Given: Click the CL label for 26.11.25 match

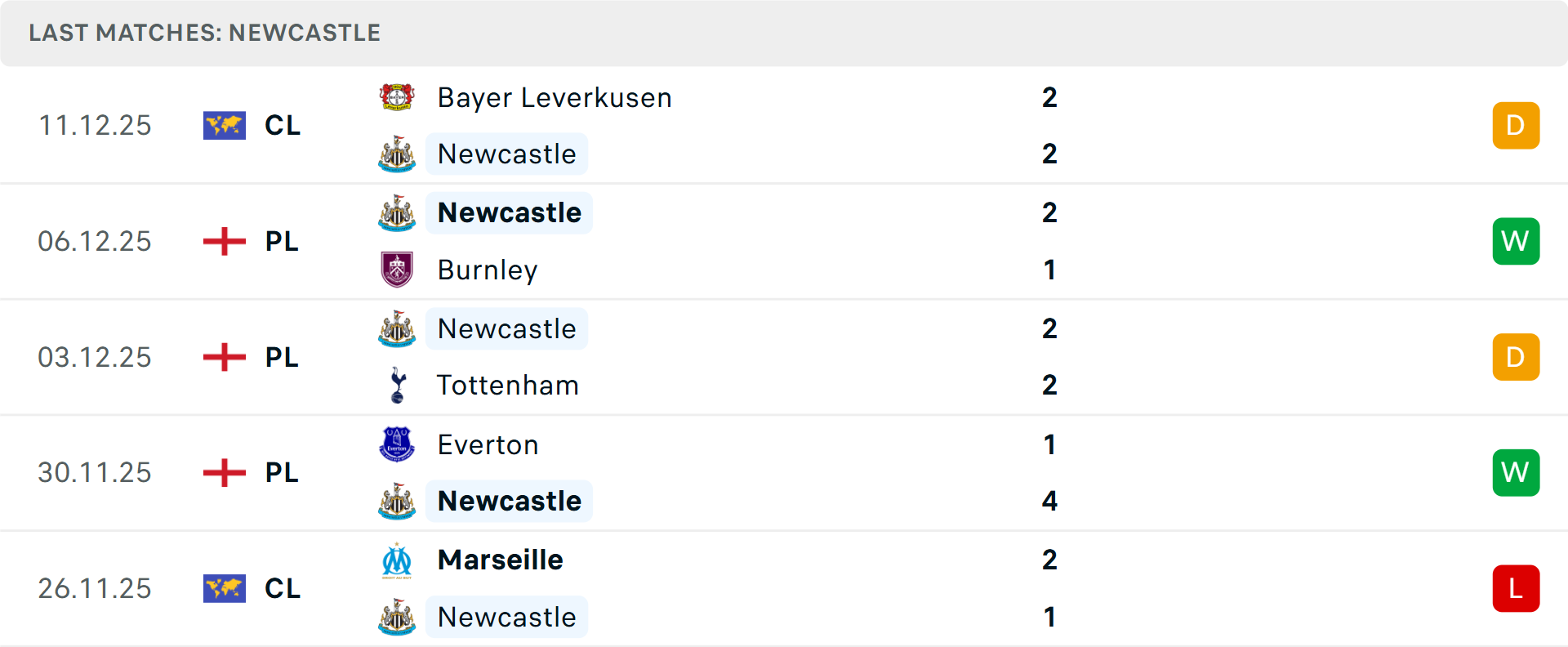Looking at the screenshot, I should (x=283, y=589).
